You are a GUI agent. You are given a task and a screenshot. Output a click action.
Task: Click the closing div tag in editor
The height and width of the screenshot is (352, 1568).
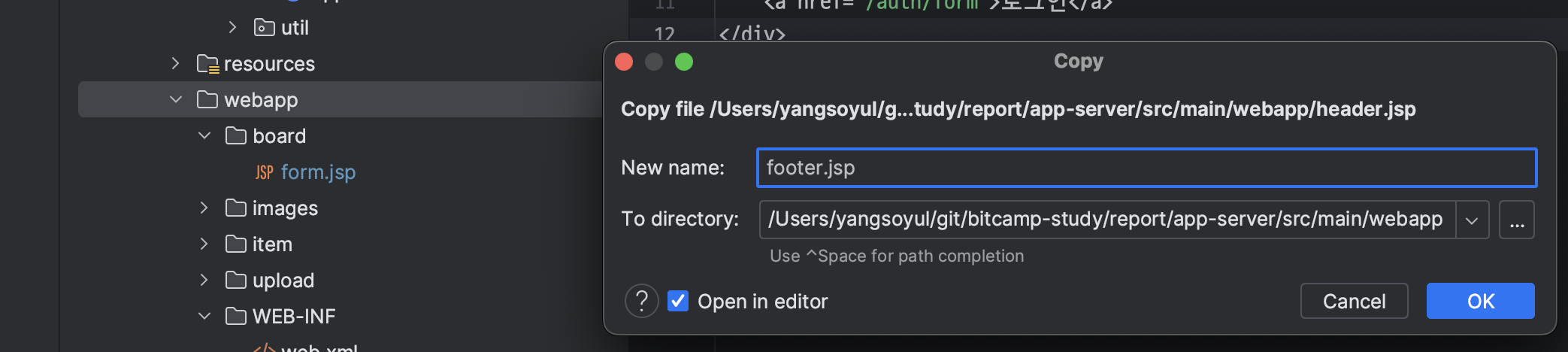(x=752, y=34)
